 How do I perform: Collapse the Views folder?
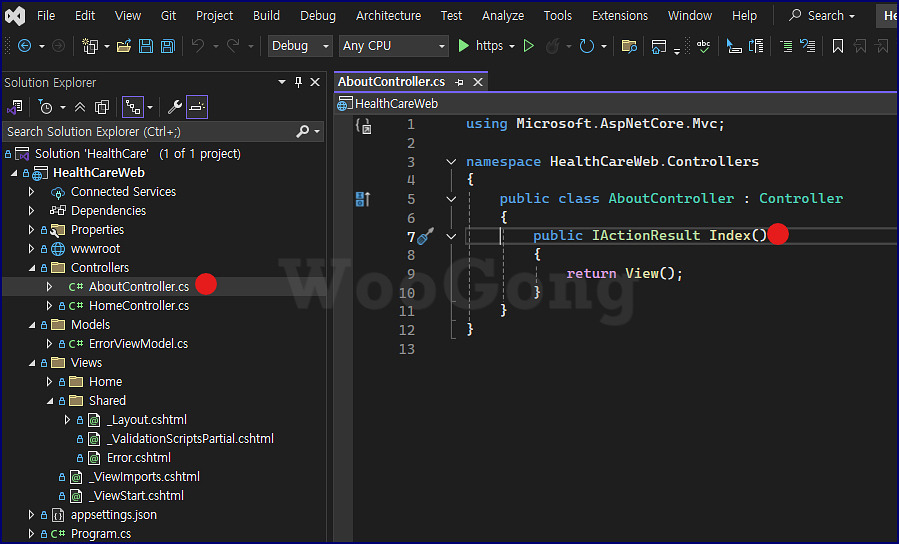32,363
